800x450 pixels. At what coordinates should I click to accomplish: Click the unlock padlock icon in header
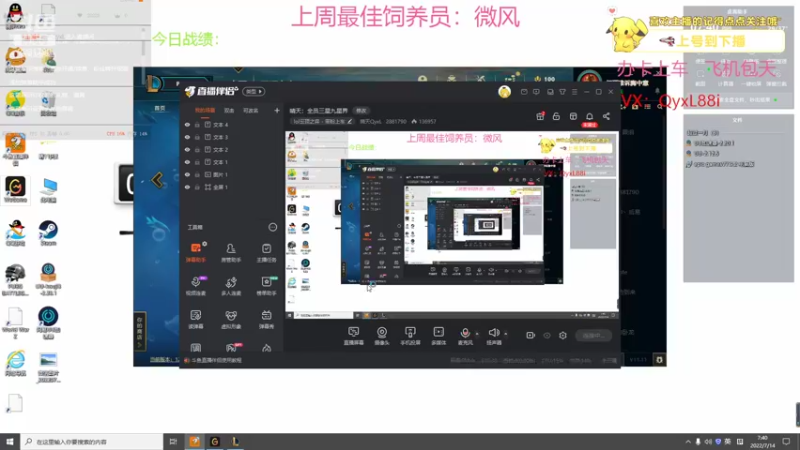tap(556, 116)
